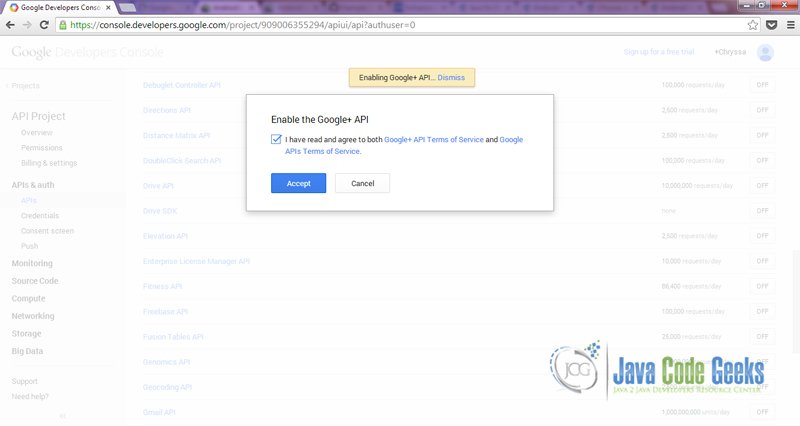The image size is (800, 426).
Task: Expand the Monitoring section
Action: pyautogui.click(x=32, y=263)
